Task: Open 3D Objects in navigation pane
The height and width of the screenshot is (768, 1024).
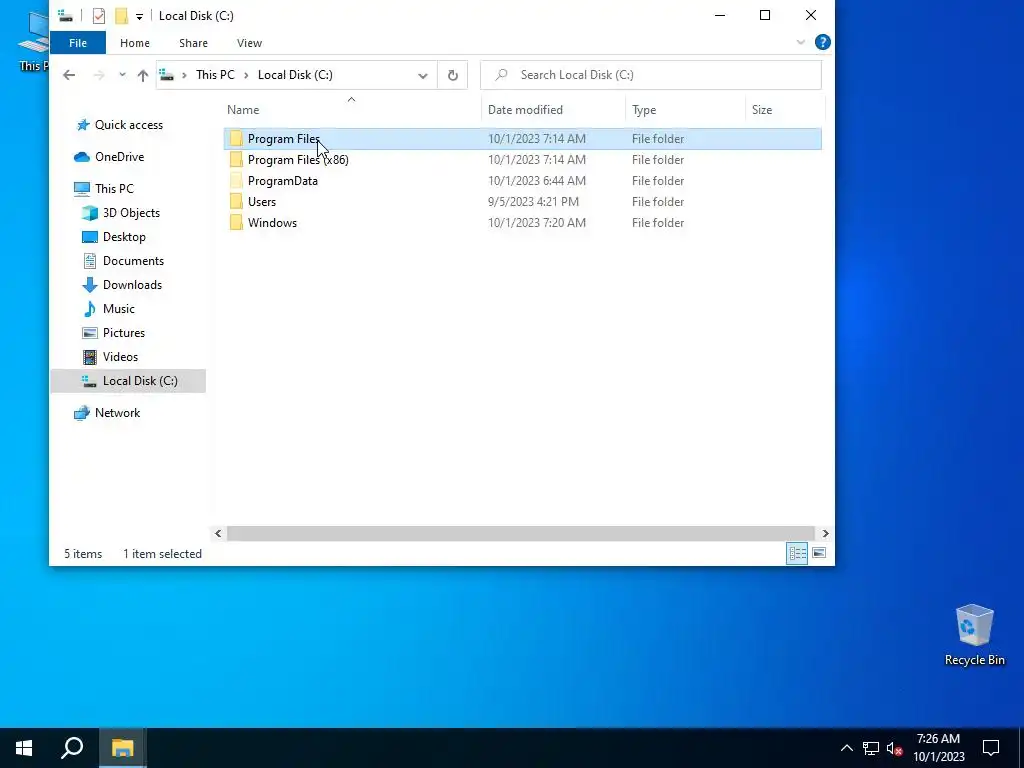Action: coord(131,213)
